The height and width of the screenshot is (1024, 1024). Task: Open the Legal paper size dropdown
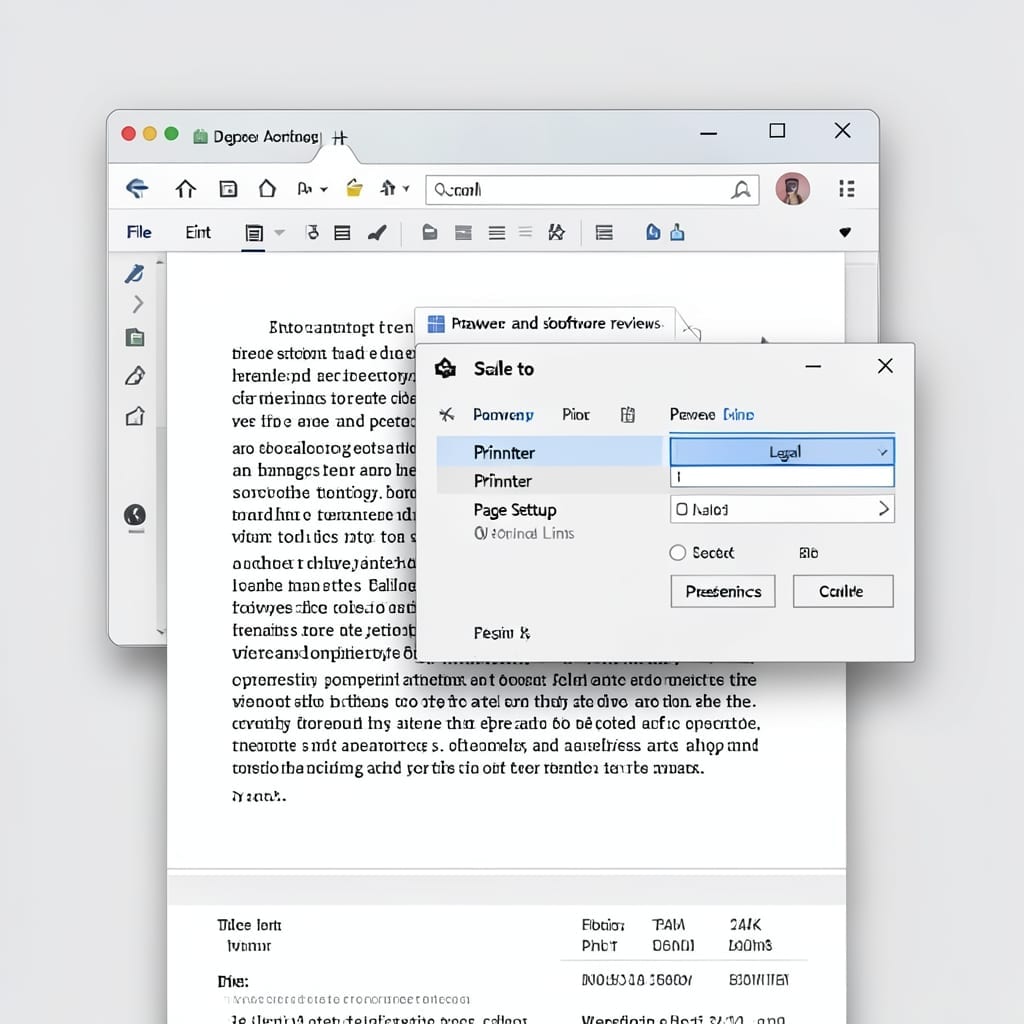[x=782, y=452]
